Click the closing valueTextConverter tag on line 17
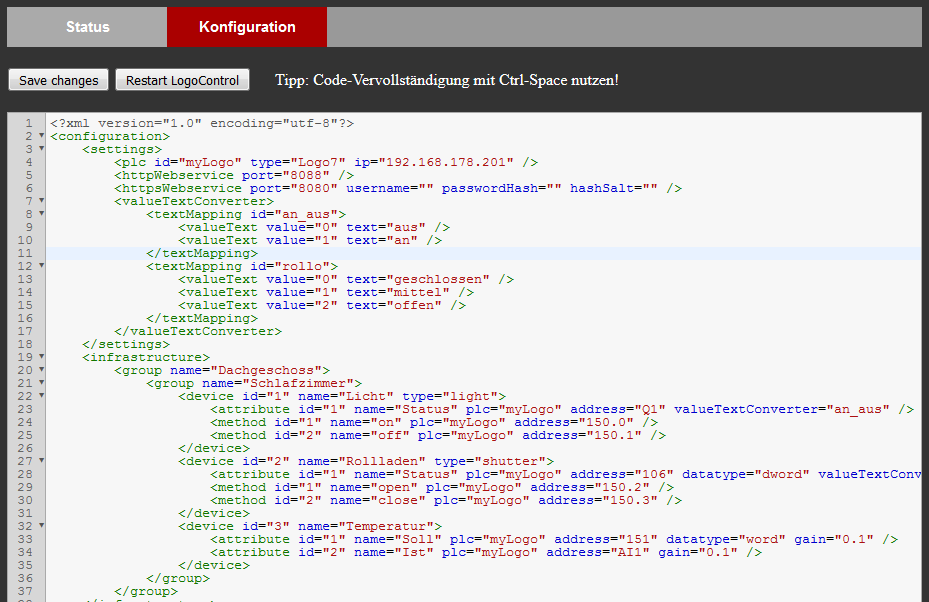This screenshot has width=929, height=602. point(198,331)
